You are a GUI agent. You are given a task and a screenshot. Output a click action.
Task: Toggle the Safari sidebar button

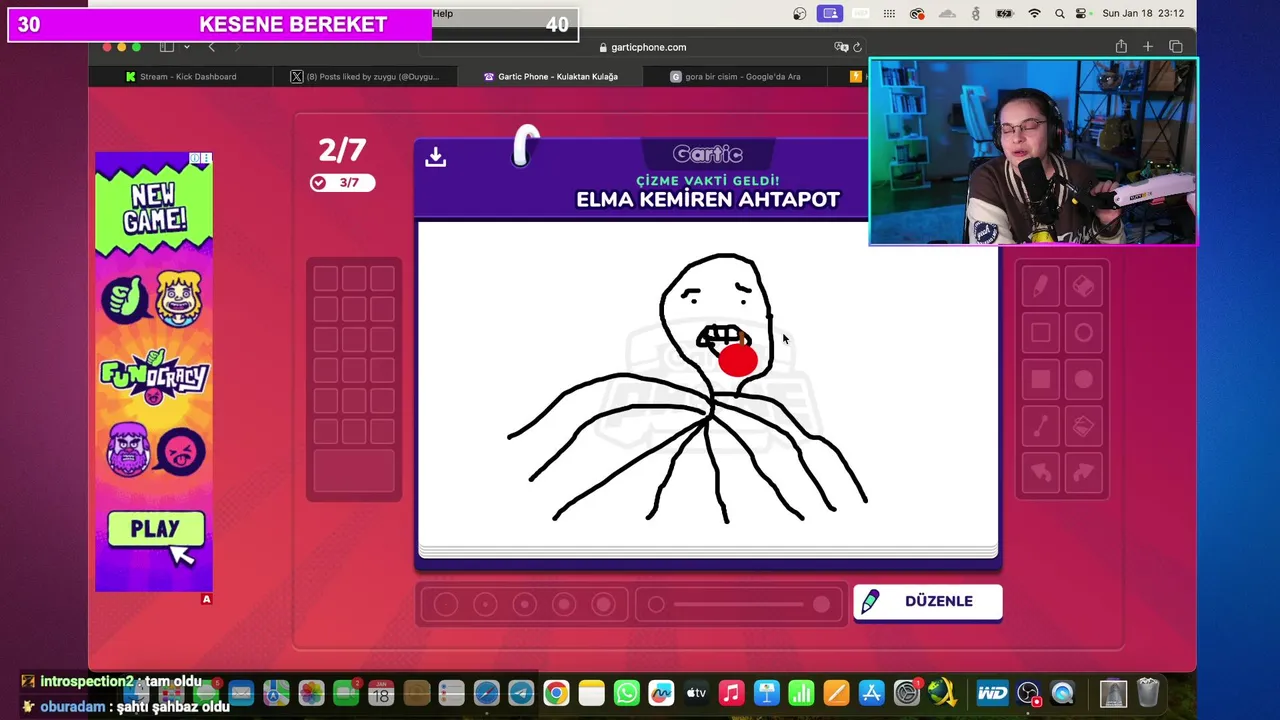167,47
